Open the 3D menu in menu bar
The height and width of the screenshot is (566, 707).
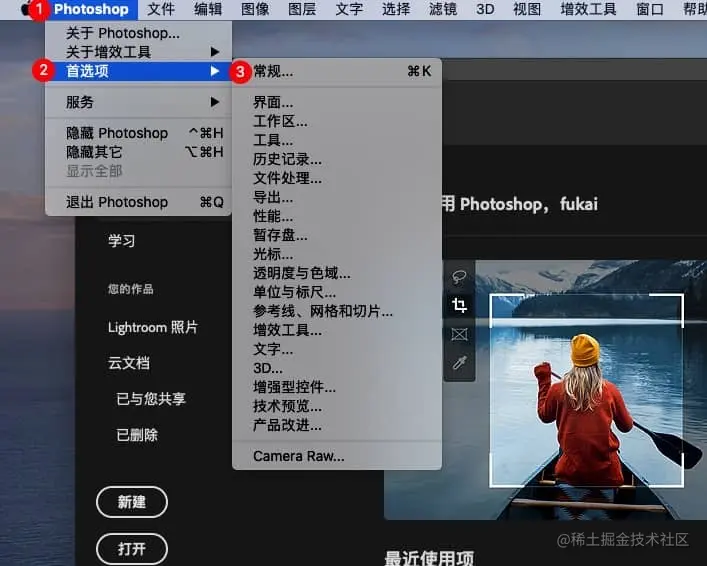[x=485, y=9]
